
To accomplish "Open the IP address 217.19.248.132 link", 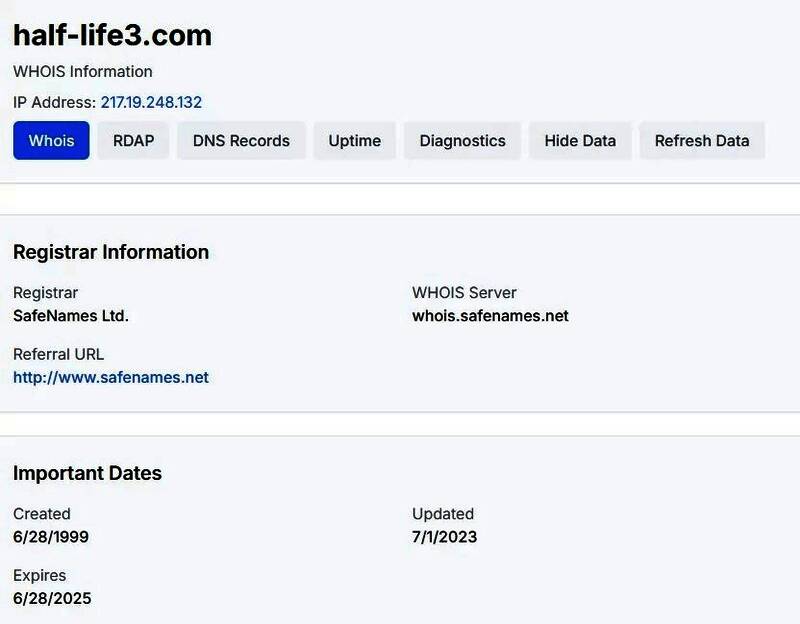I will click(x=151, y=102).
